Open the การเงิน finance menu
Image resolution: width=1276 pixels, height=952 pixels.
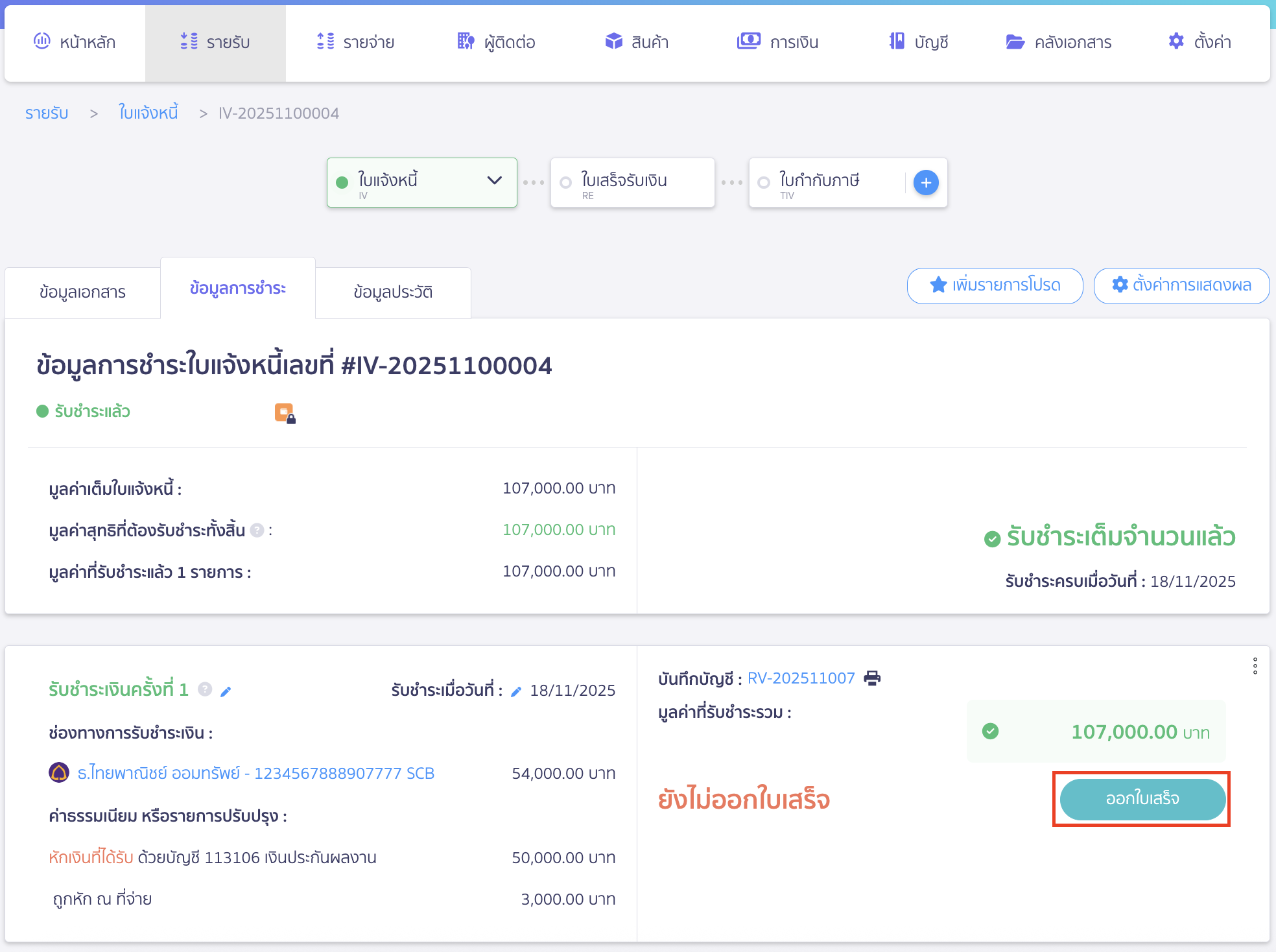pyautogui.click(x=778, y=42)
